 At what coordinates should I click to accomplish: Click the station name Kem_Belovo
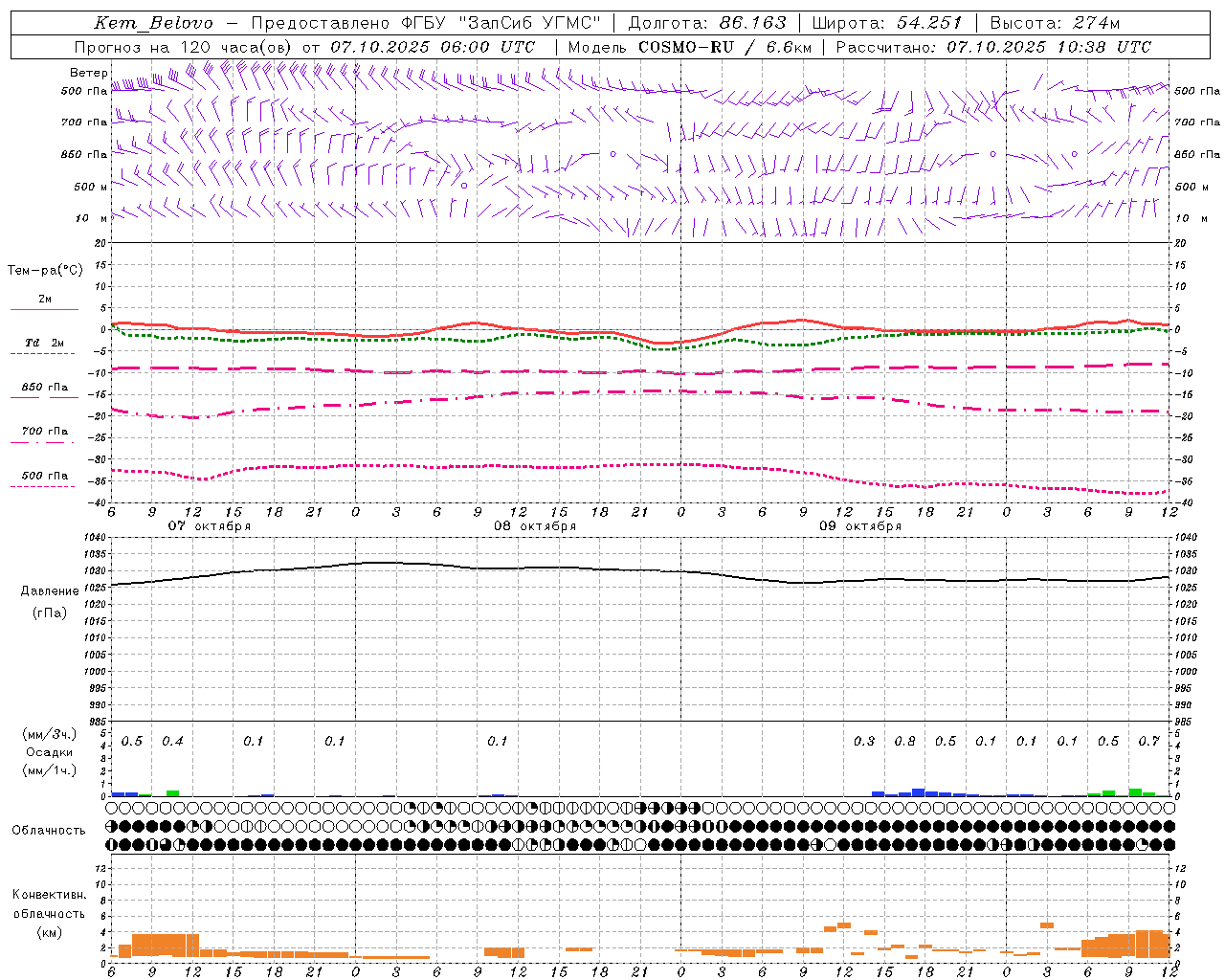(x=154, y=23)
